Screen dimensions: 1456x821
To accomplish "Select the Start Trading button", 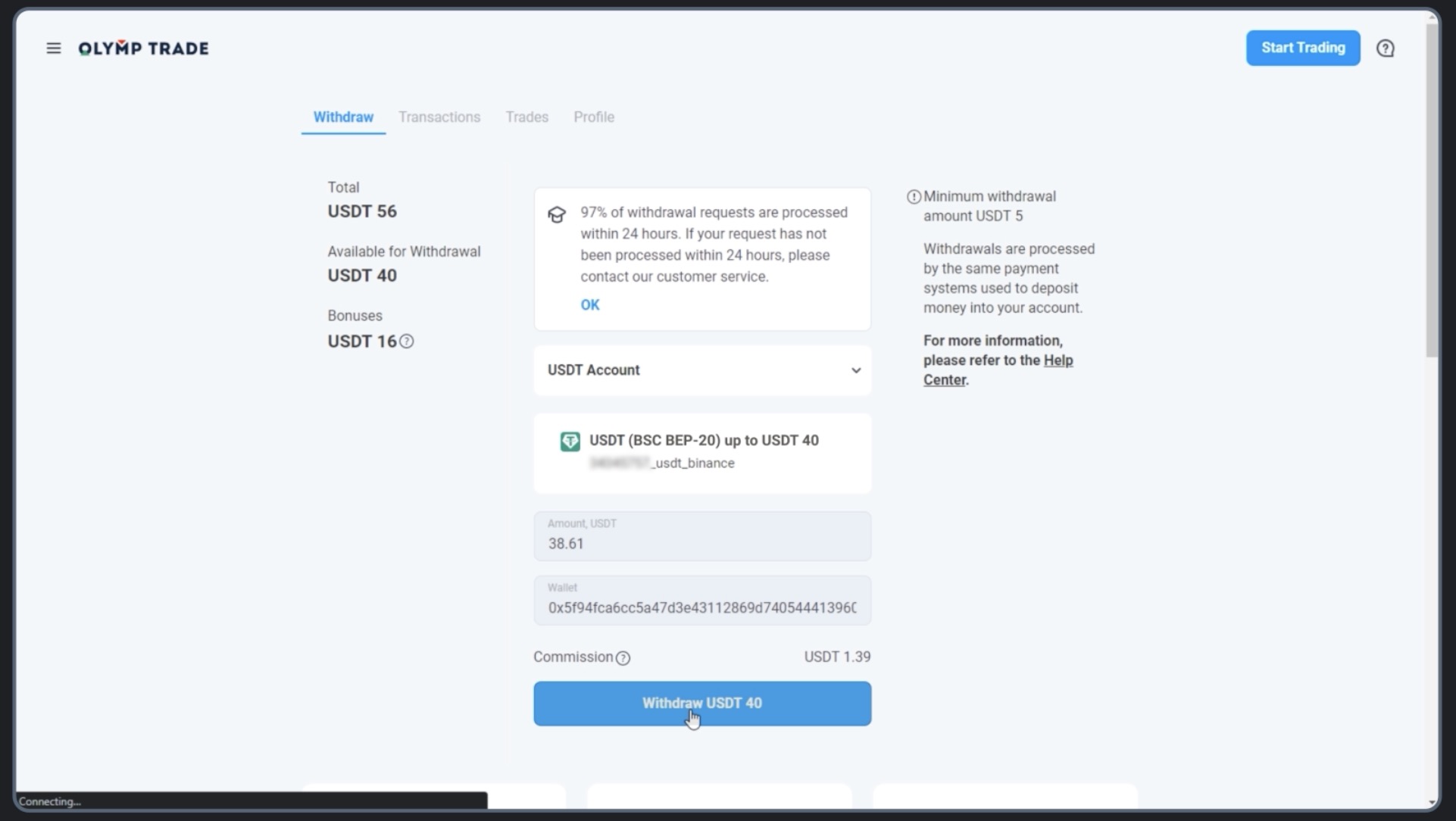I will [1303, 47].
